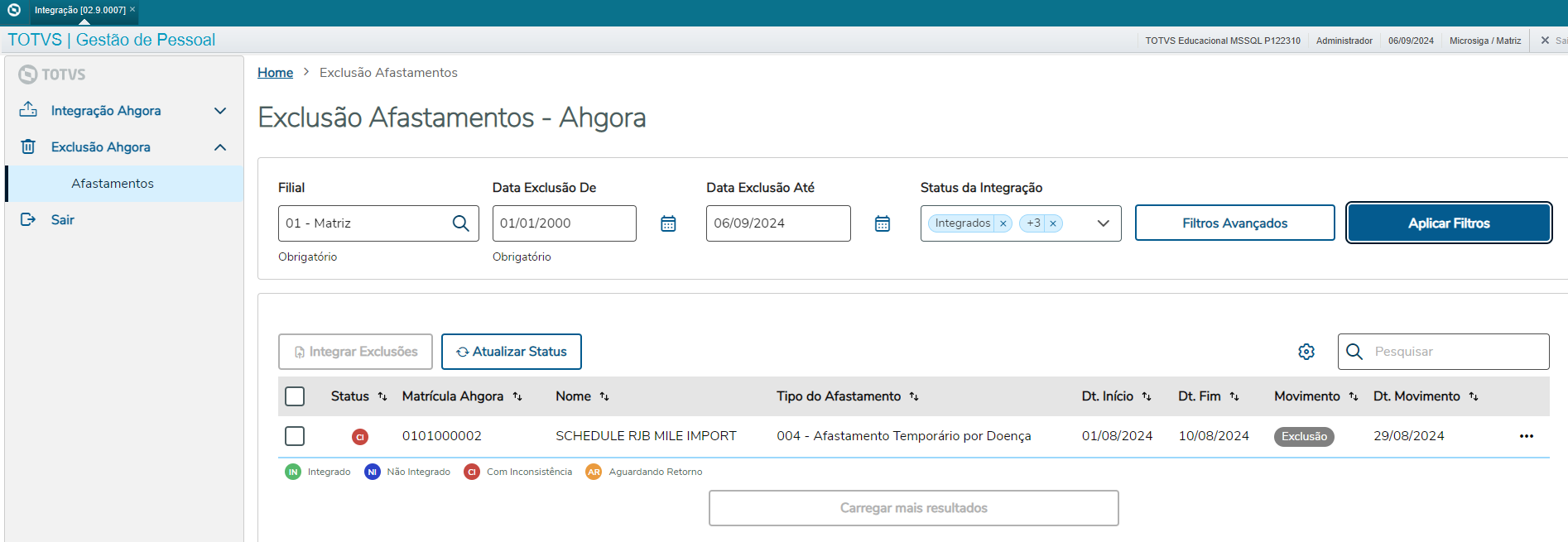The image size is (1568, 542).
Task: Sort table by Status column
Action: click(x=382, y=396)
